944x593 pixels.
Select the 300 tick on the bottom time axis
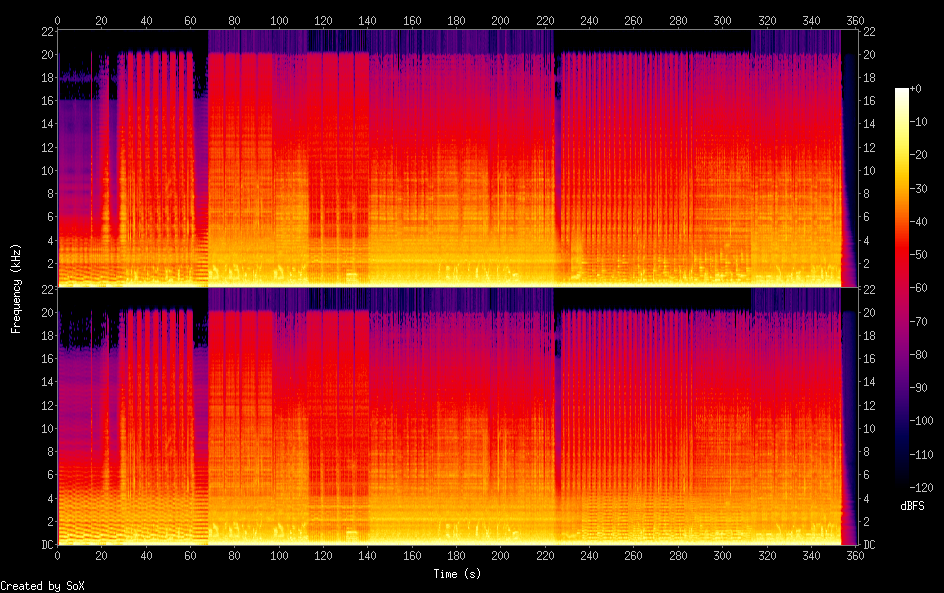click(x=721, y=555)
